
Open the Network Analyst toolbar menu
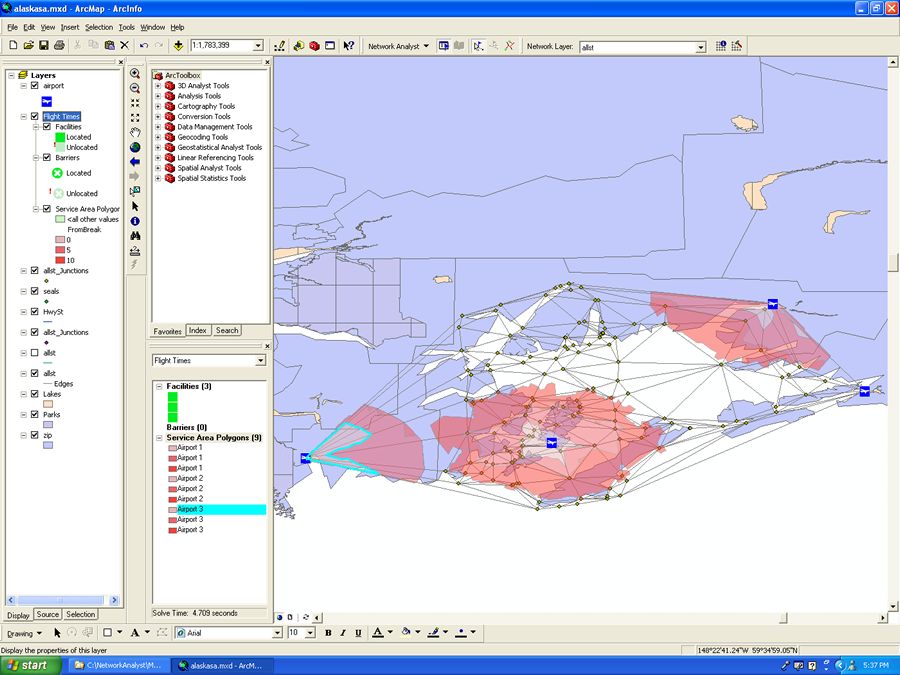pyautogui.click(x=397, y=46)
